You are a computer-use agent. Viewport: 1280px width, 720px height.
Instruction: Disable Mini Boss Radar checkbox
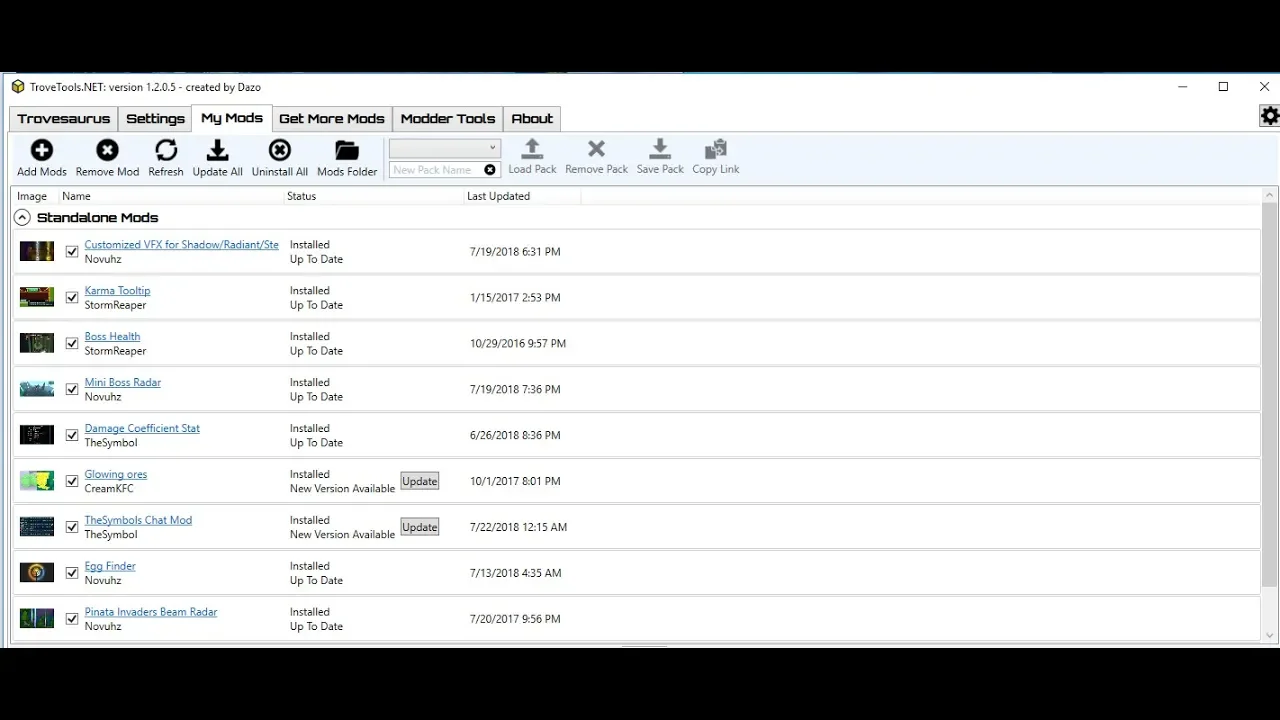[x=72, y=390]
